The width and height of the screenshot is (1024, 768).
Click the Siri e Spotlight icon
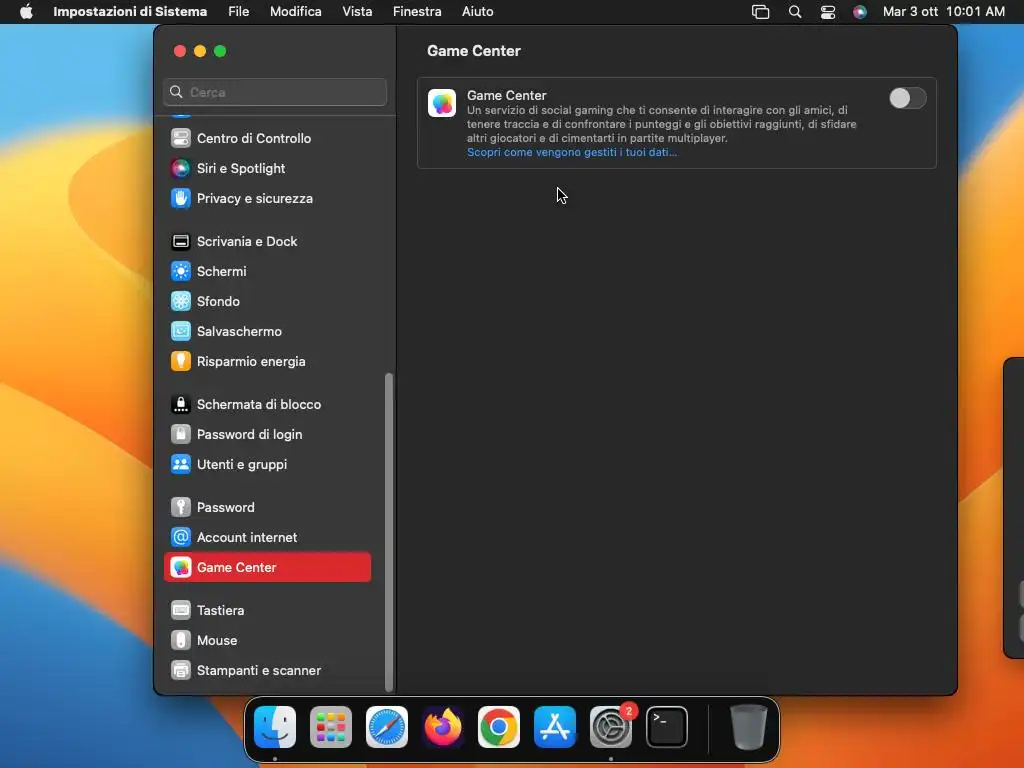(x=181, y=168)
